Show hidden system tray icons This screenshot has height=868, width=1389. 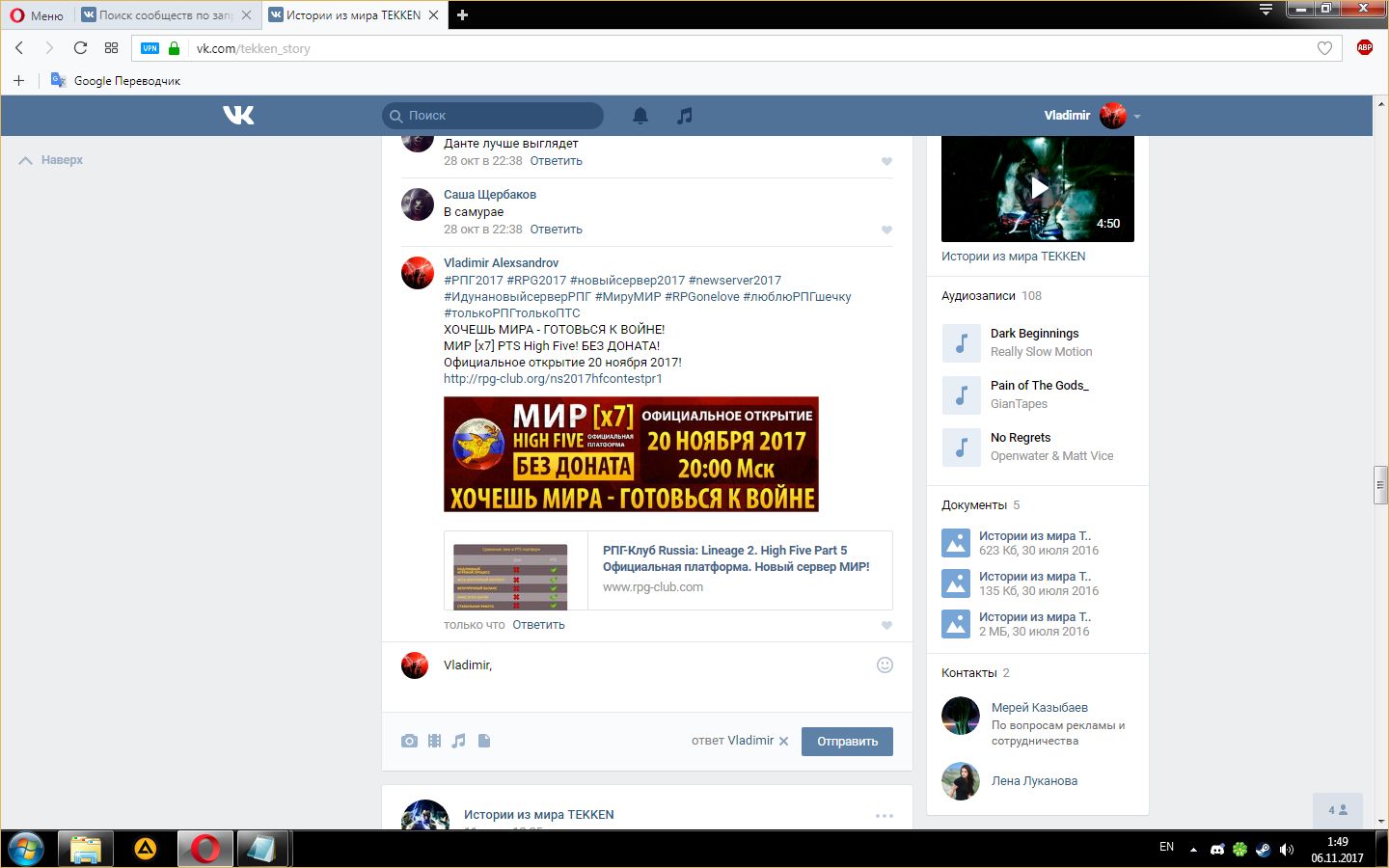click(1193, 850)
